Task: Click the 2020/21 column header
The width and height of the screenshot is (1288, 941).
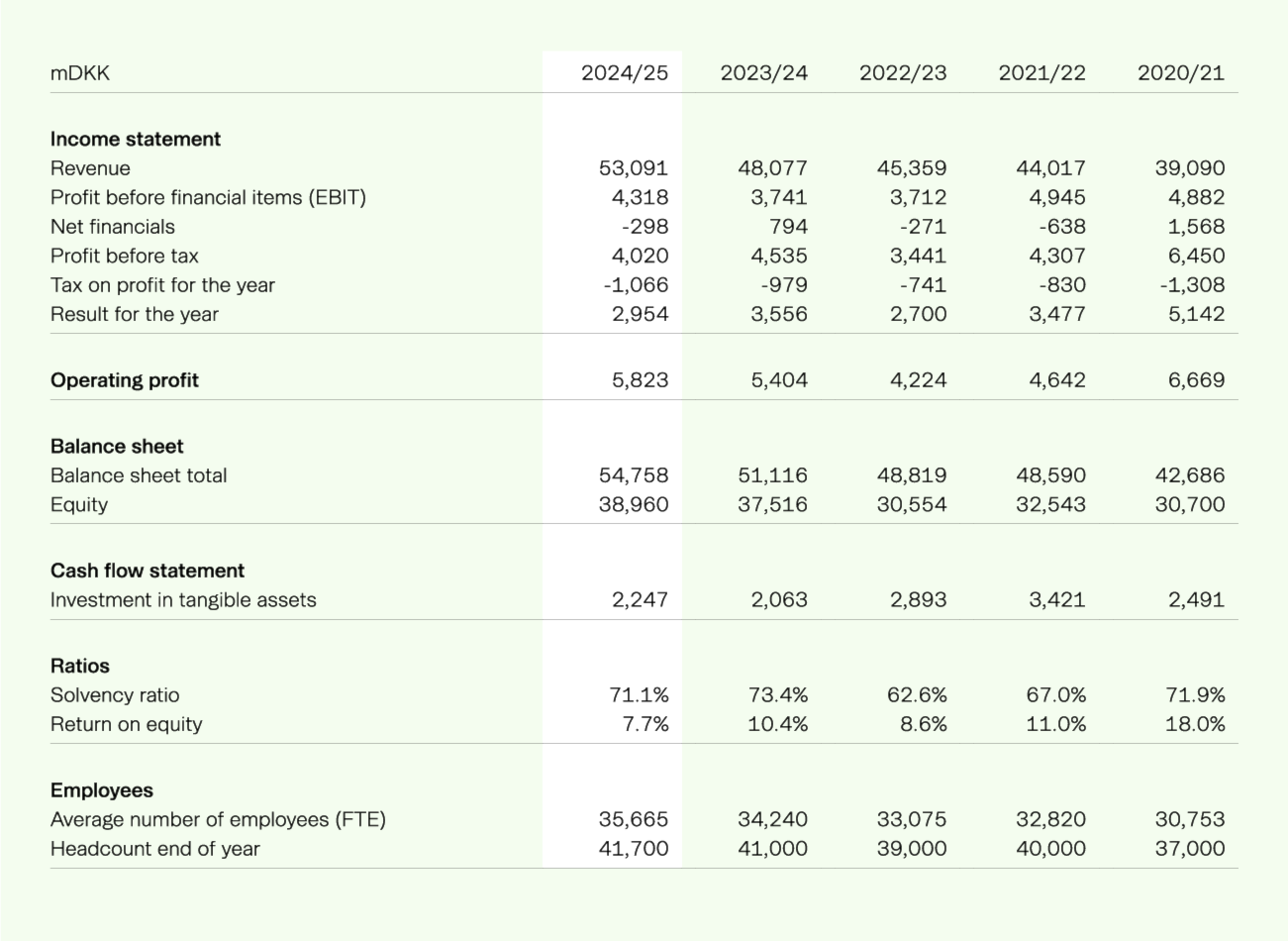Action: tap(1180, 72)
